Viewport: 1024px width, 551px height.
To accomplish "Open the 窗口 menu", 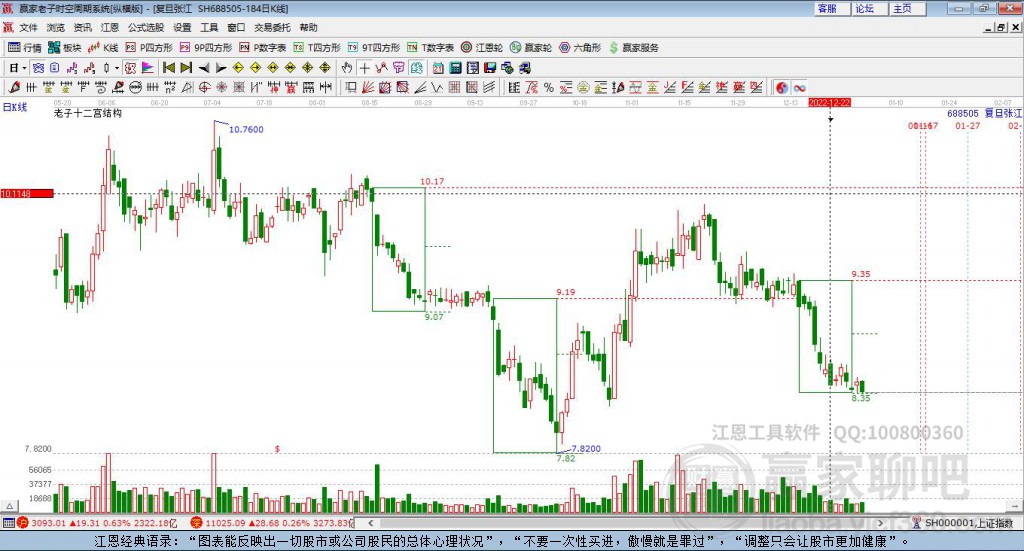I will click(236, 27).
